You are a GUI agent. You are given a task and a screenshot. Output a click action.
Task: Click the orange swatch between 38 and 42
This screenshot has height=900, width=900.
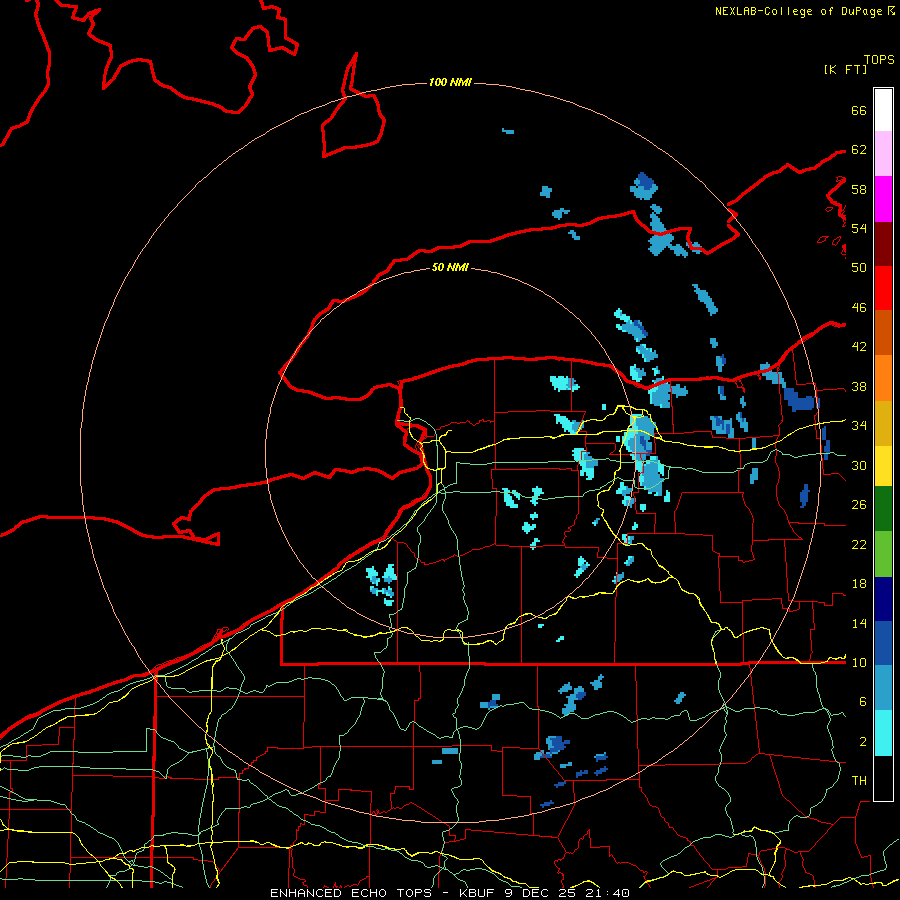[883, 378]
